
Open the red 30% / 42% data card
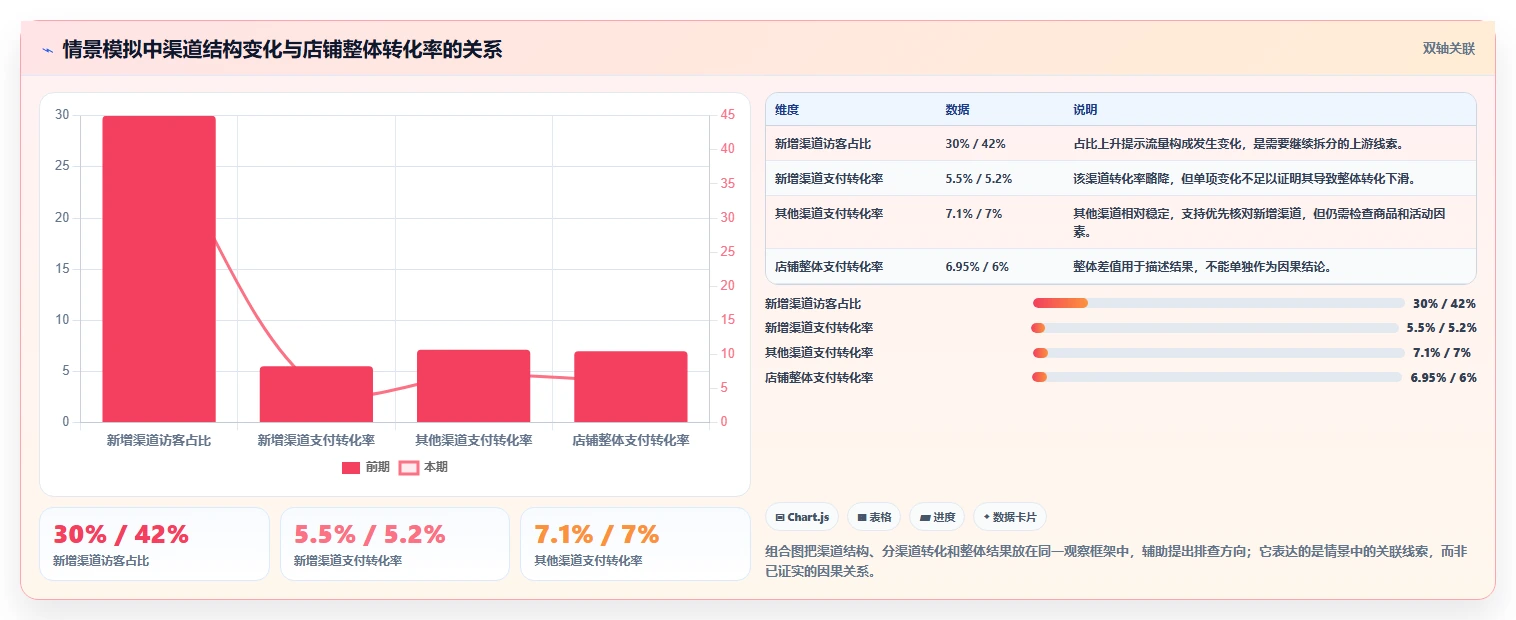click(154, 544)
